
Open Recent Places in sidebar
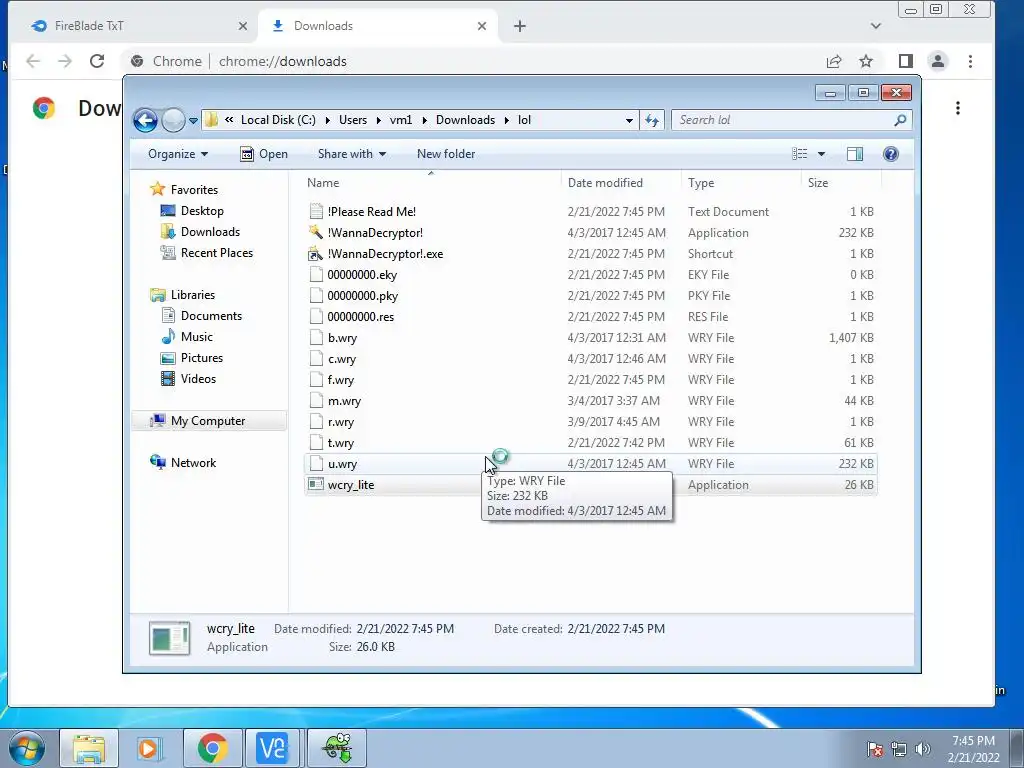pos(207,253)
